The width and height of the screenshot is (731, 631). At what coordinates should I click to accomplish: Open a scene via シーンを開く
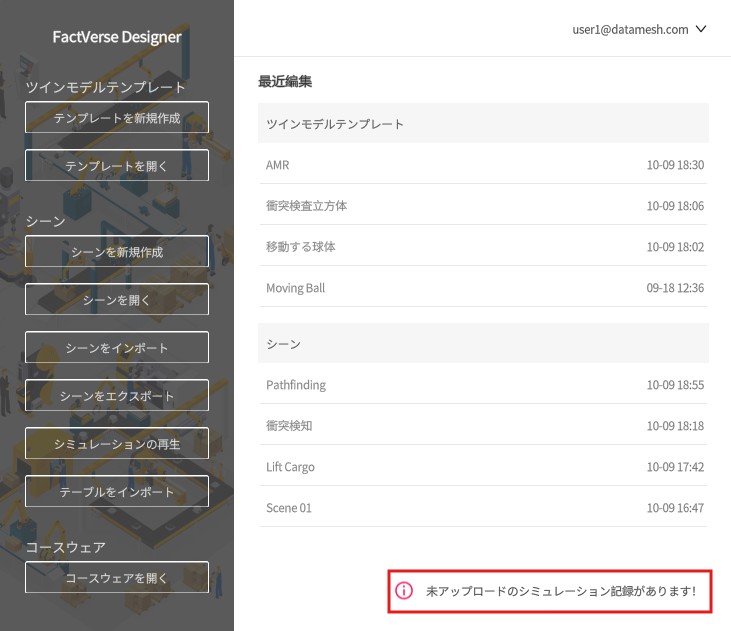(x=117, y=300)
